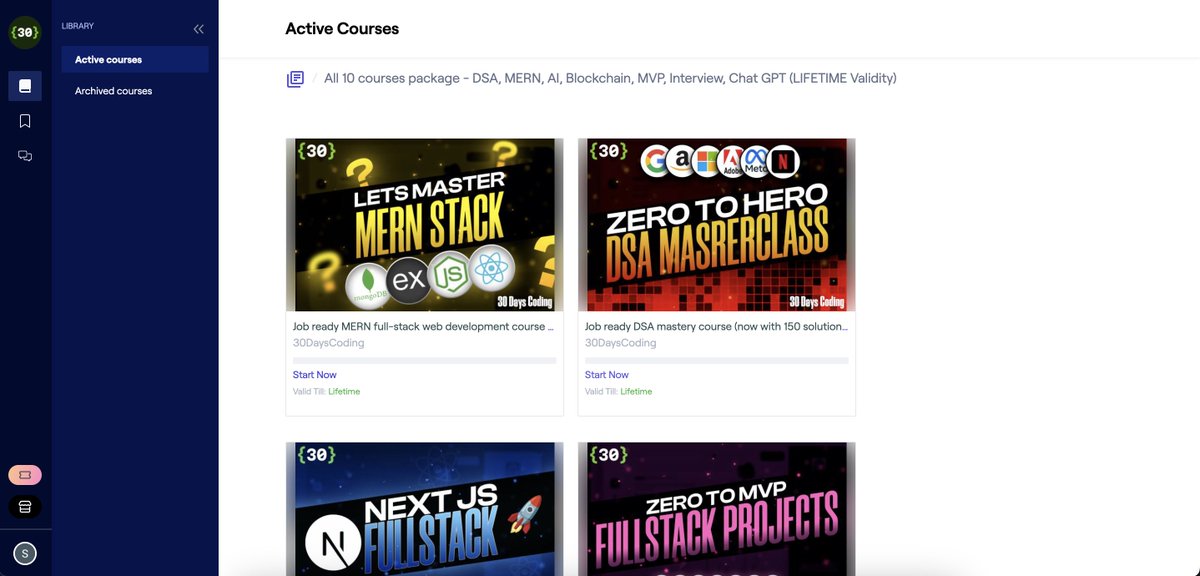Click the progress bar of the MERN course

click(424, 360)
